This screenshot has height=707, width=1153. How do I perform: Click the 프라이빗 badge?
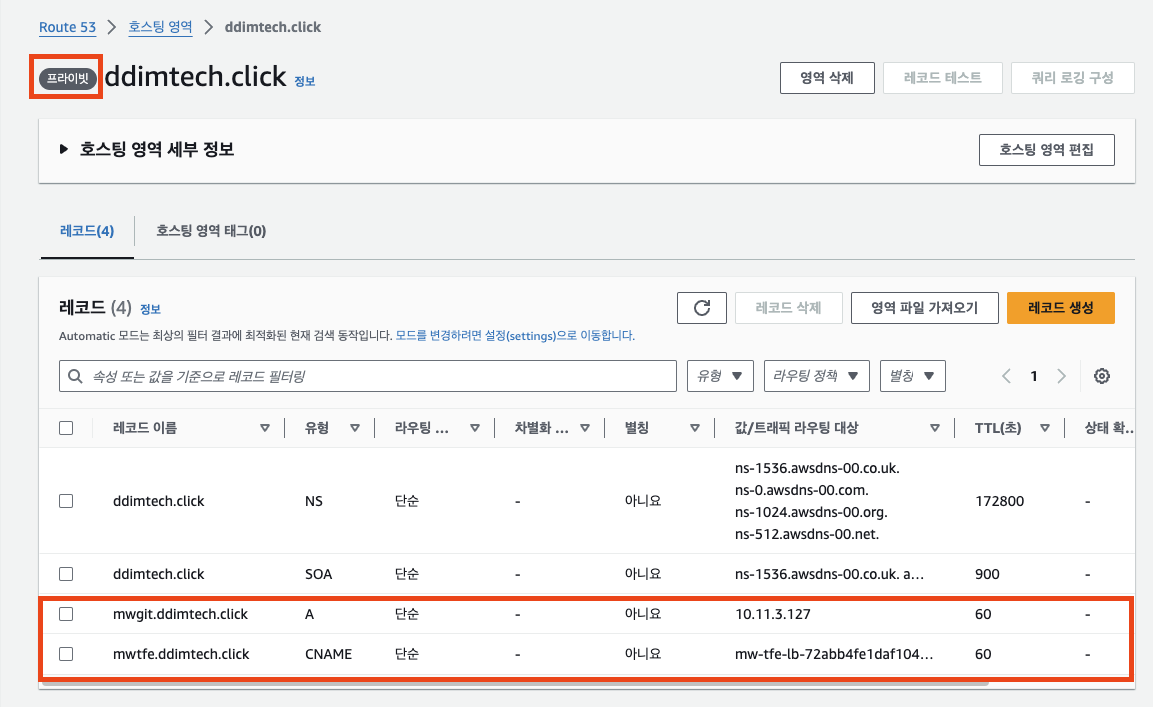(68, 78)
